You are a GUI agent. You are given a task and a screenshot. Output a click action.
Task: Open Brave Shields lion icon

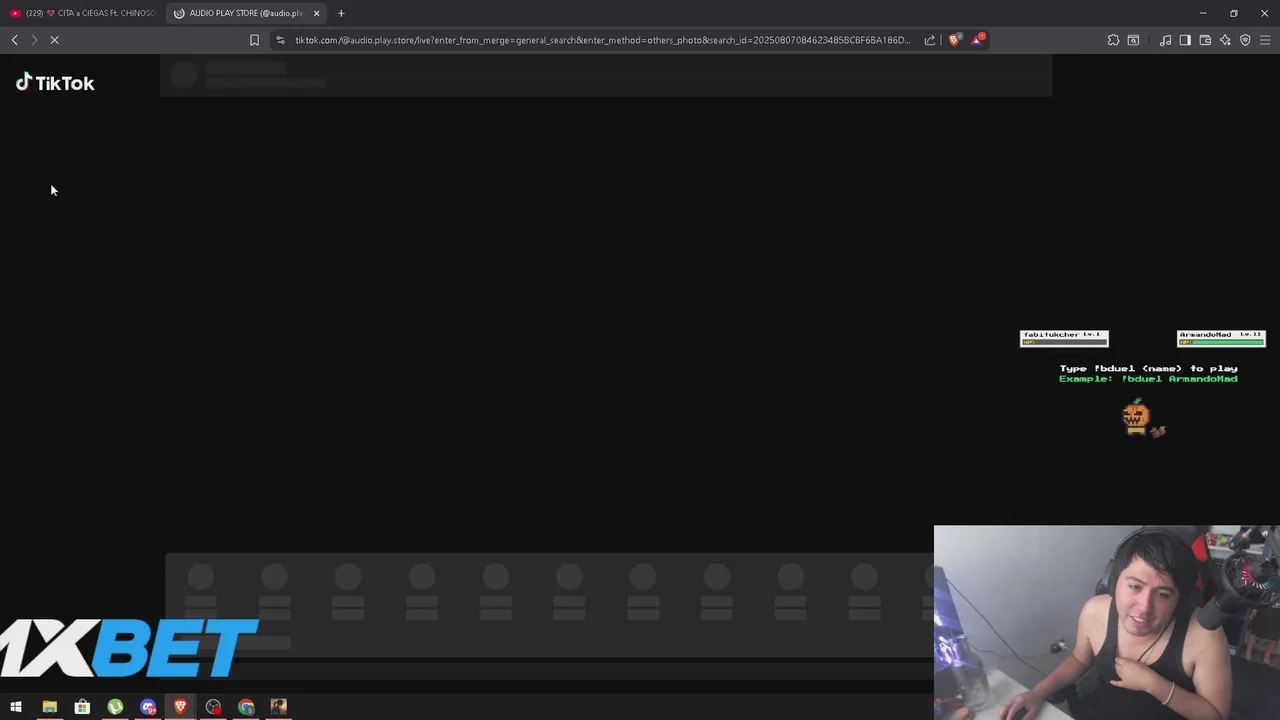[x=954, y=40]
